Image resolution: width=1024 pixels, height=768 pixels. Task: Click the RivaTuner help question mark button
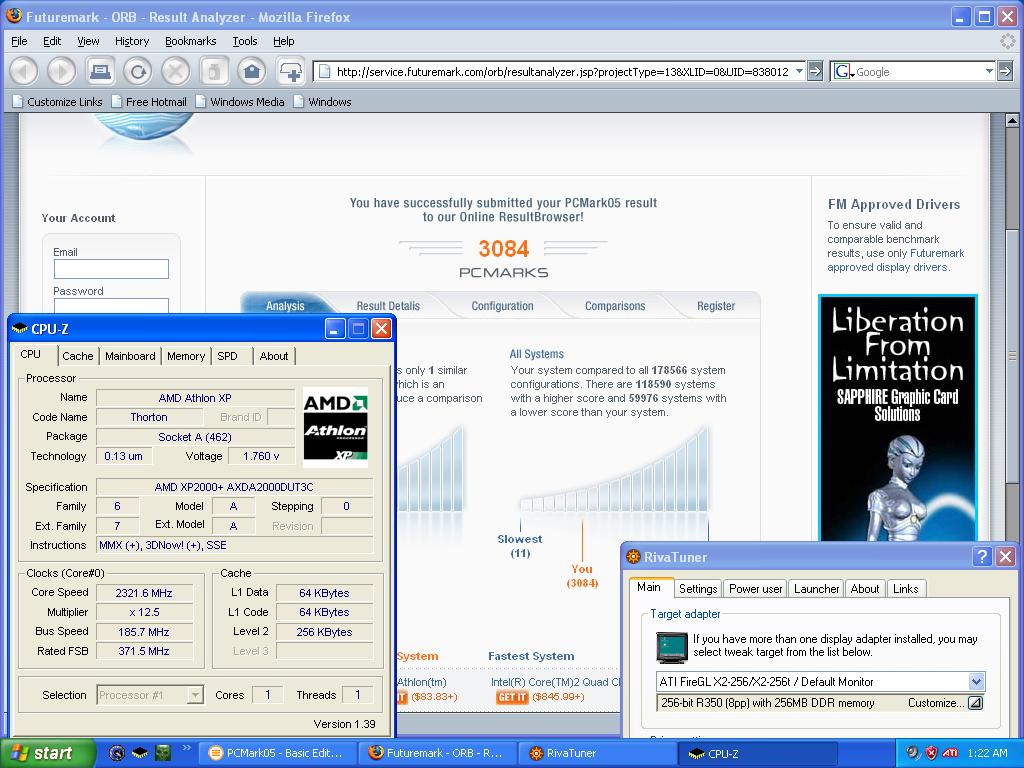click(x=981, y=556)
